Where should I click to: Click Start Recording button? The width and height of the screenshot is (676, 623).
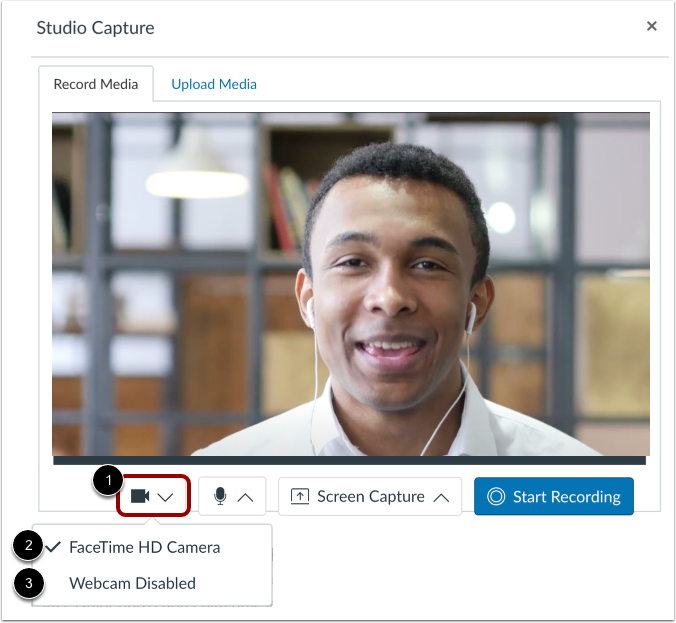coord(554,496)
